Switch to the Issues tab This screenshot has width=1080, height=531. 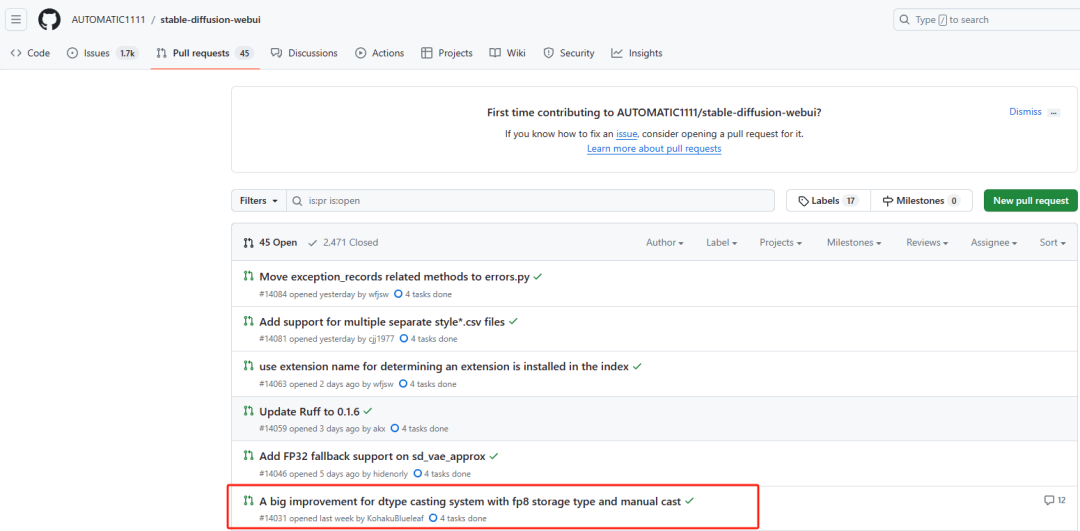point(103,53)
